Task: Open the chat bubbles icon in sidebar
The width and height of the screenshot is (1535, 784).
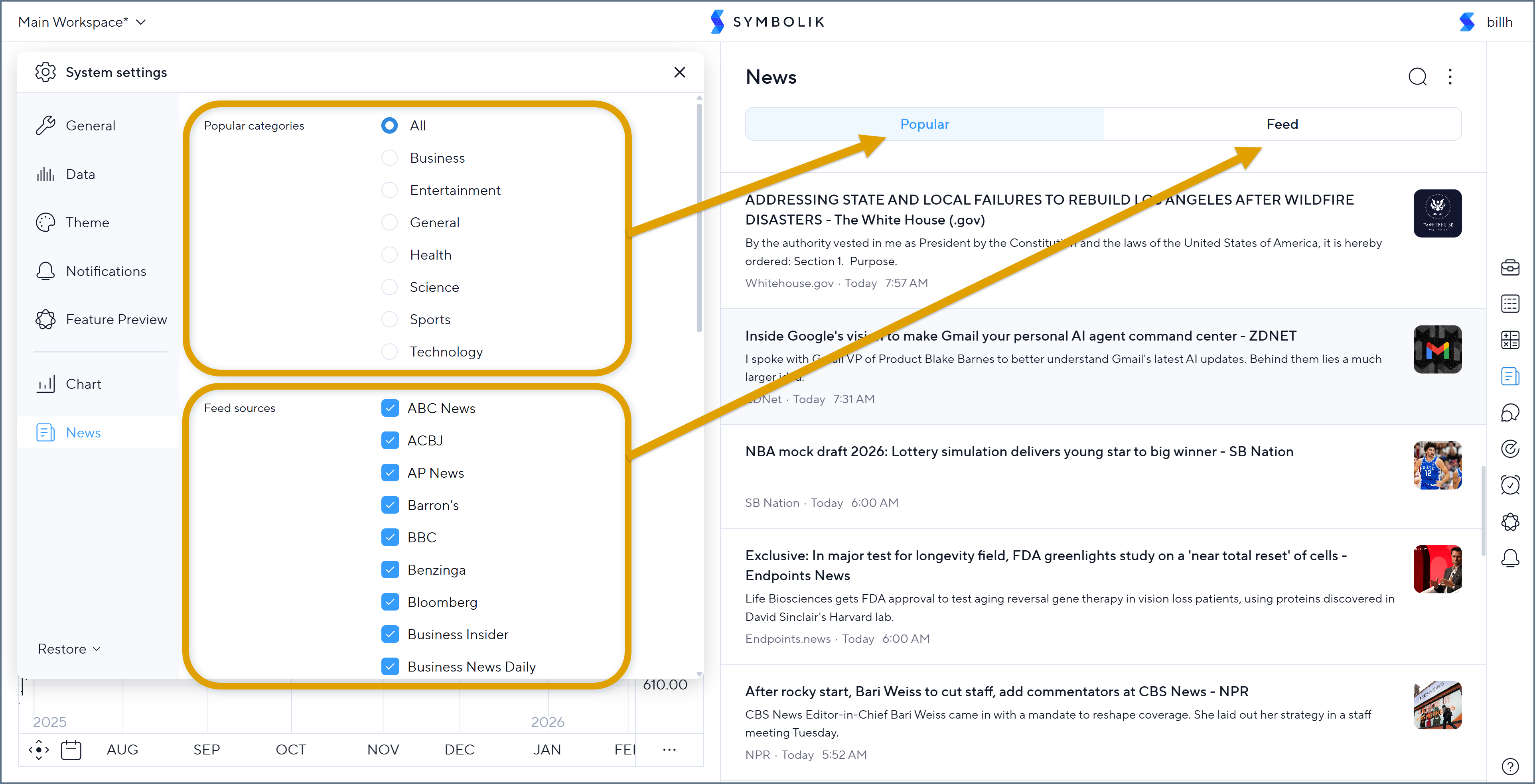Action: 1509,412
